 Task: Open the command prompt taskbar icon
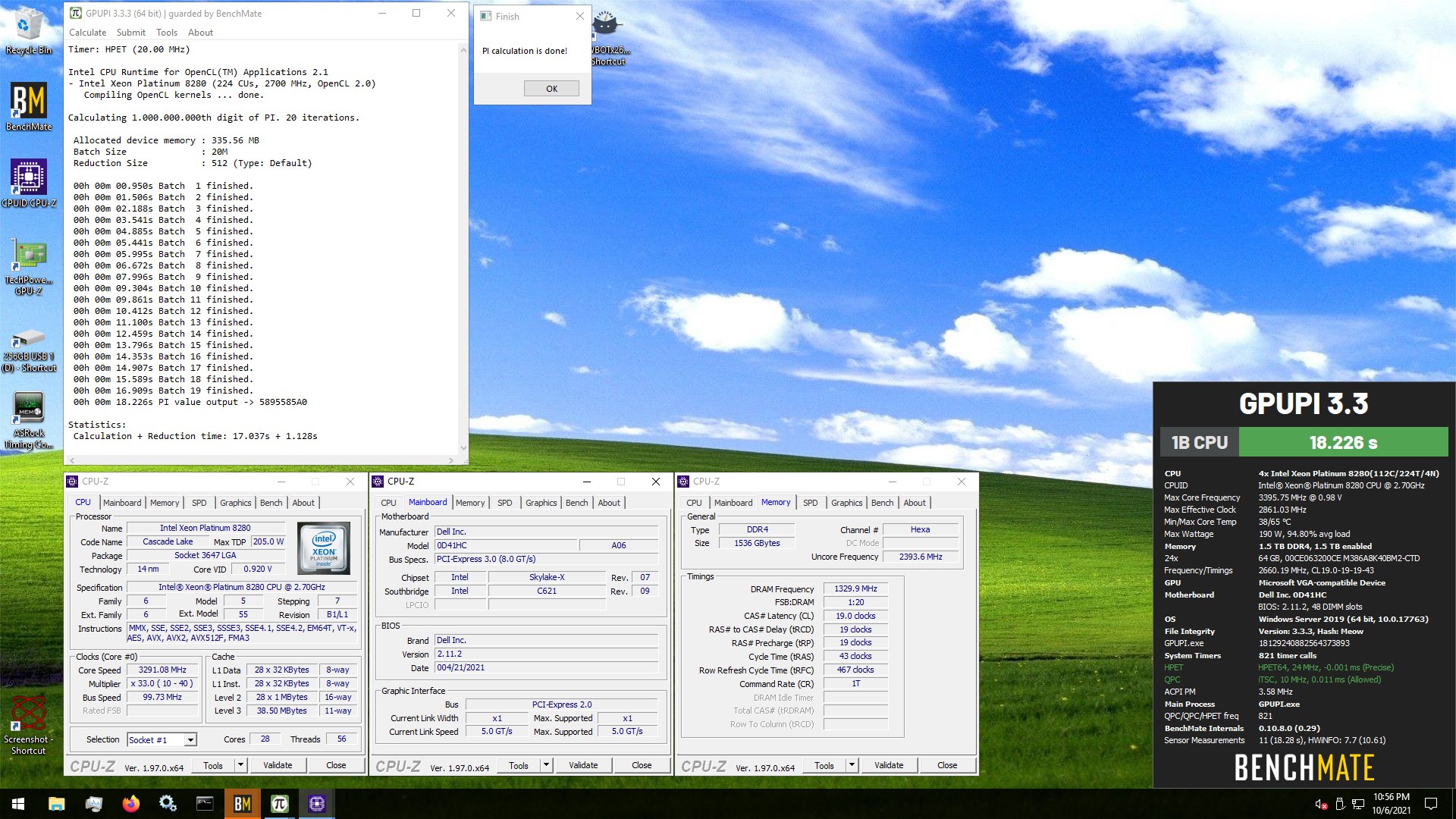coord(205,804)
